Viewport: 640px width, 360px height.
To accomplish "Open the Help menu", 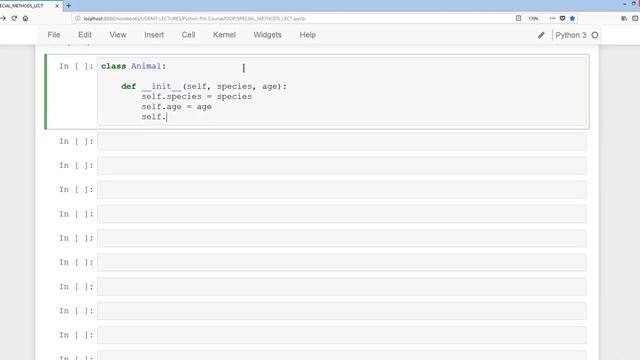I will (x=307, y=35).
